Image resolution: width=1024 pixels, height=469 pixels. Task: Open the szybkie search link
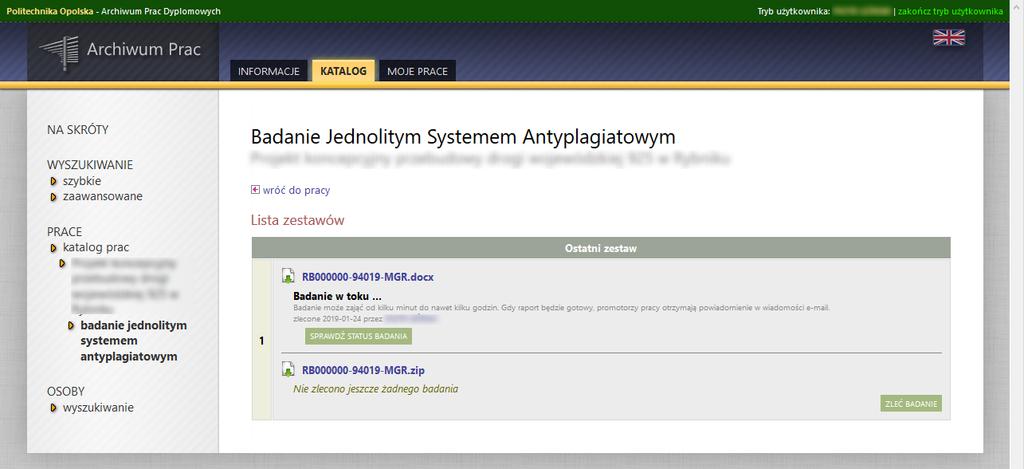click(x=82, y=181)
